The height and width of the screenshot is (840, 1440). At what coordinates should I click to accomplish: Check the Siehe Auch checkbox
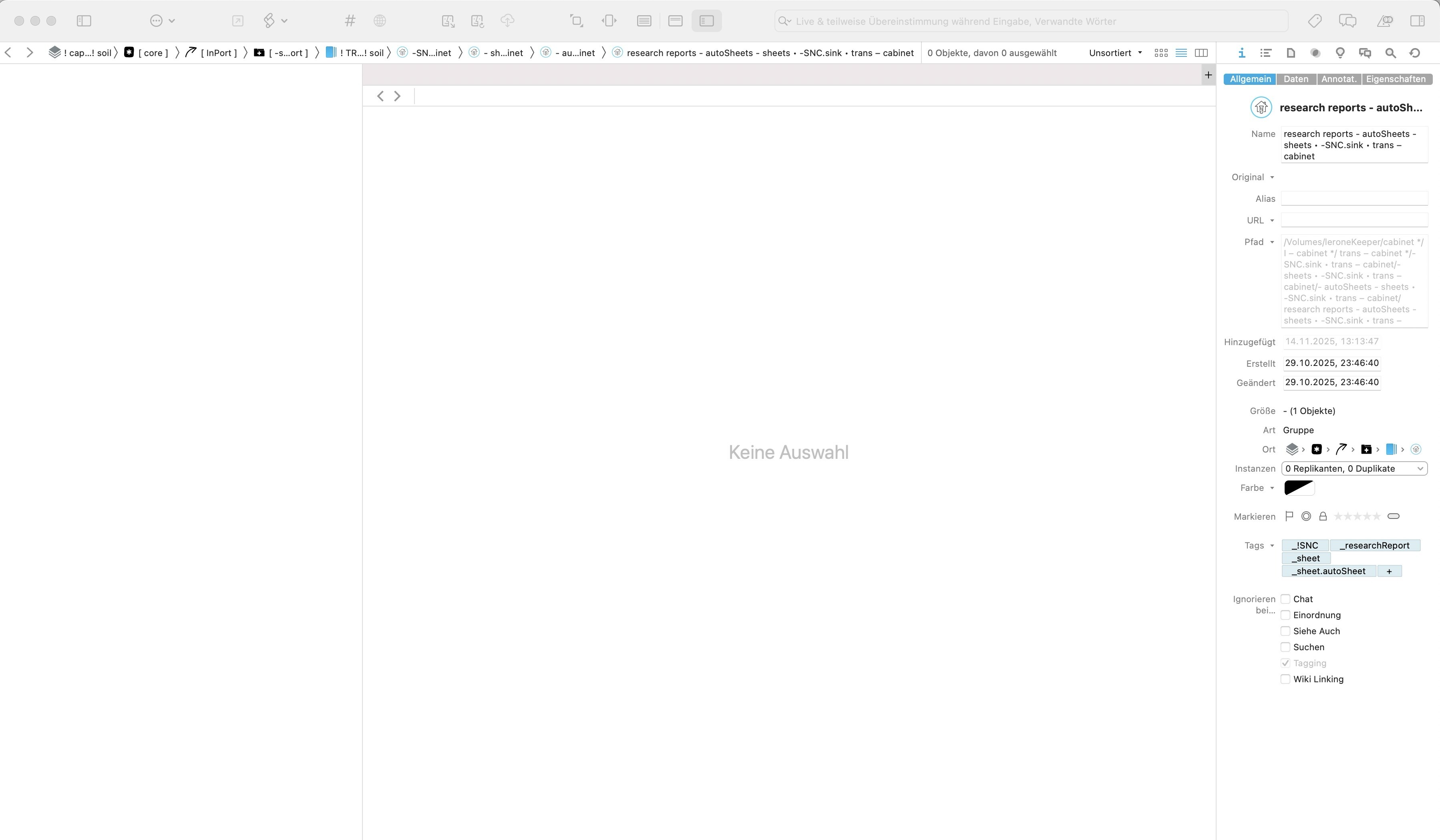(1285, 631)
